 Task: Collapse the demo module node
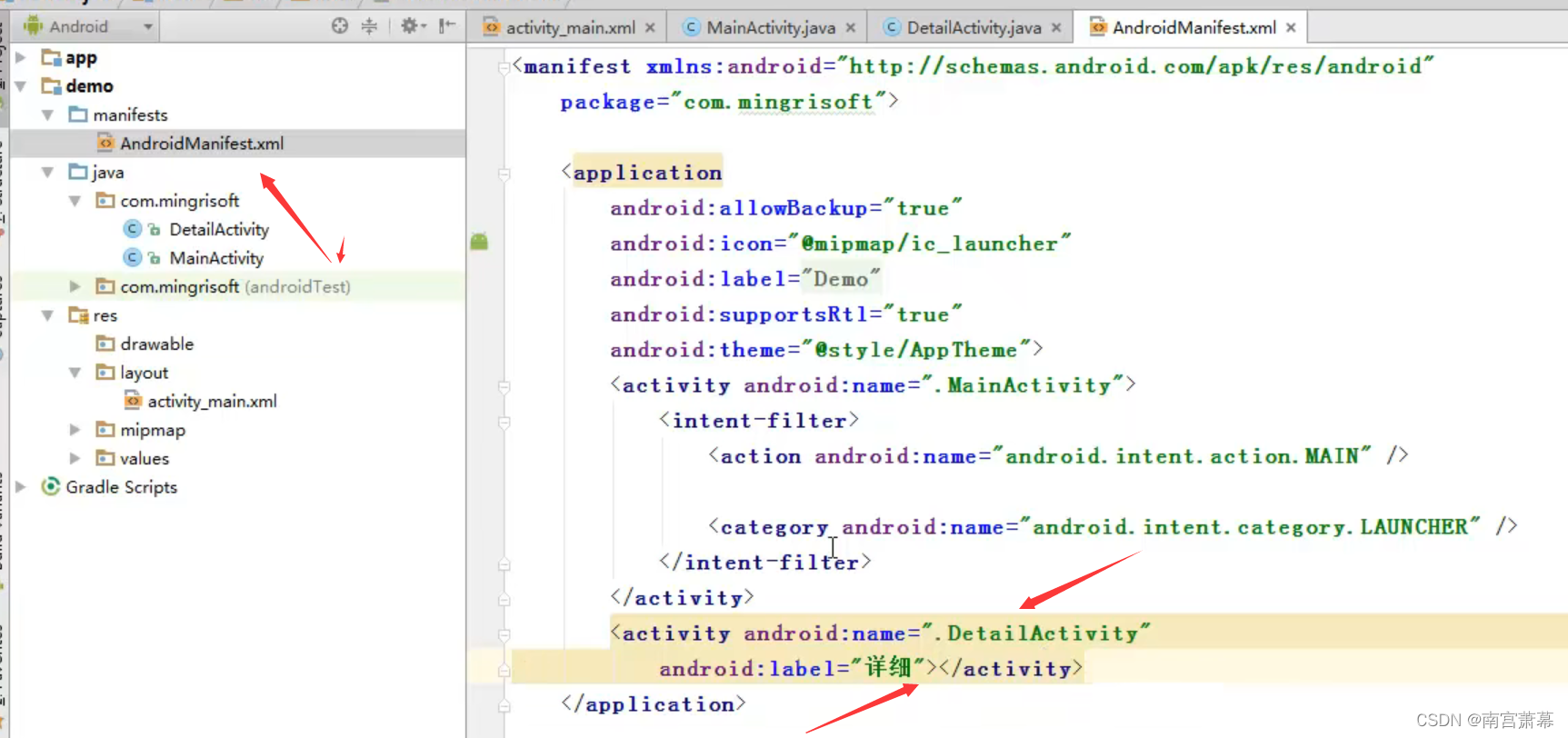tap(20, 86)
